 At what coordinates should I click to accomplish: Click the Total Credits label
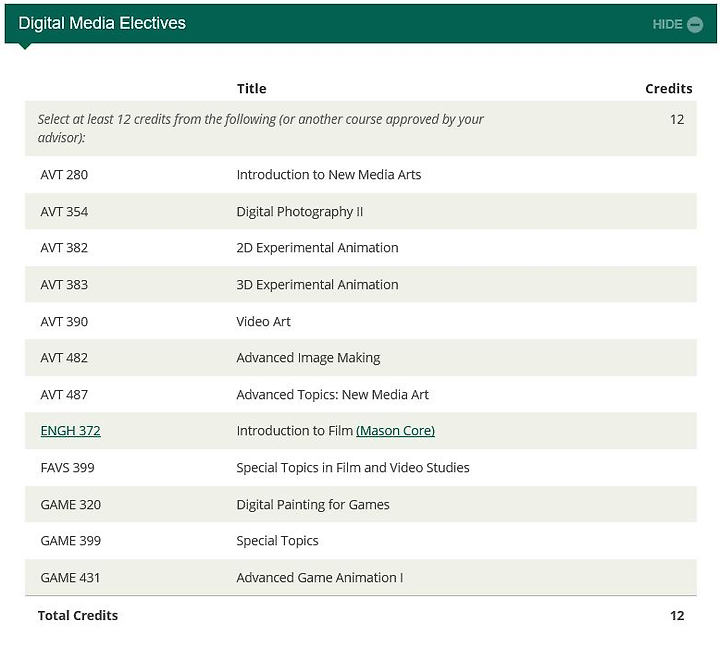[x=78, y=615]
